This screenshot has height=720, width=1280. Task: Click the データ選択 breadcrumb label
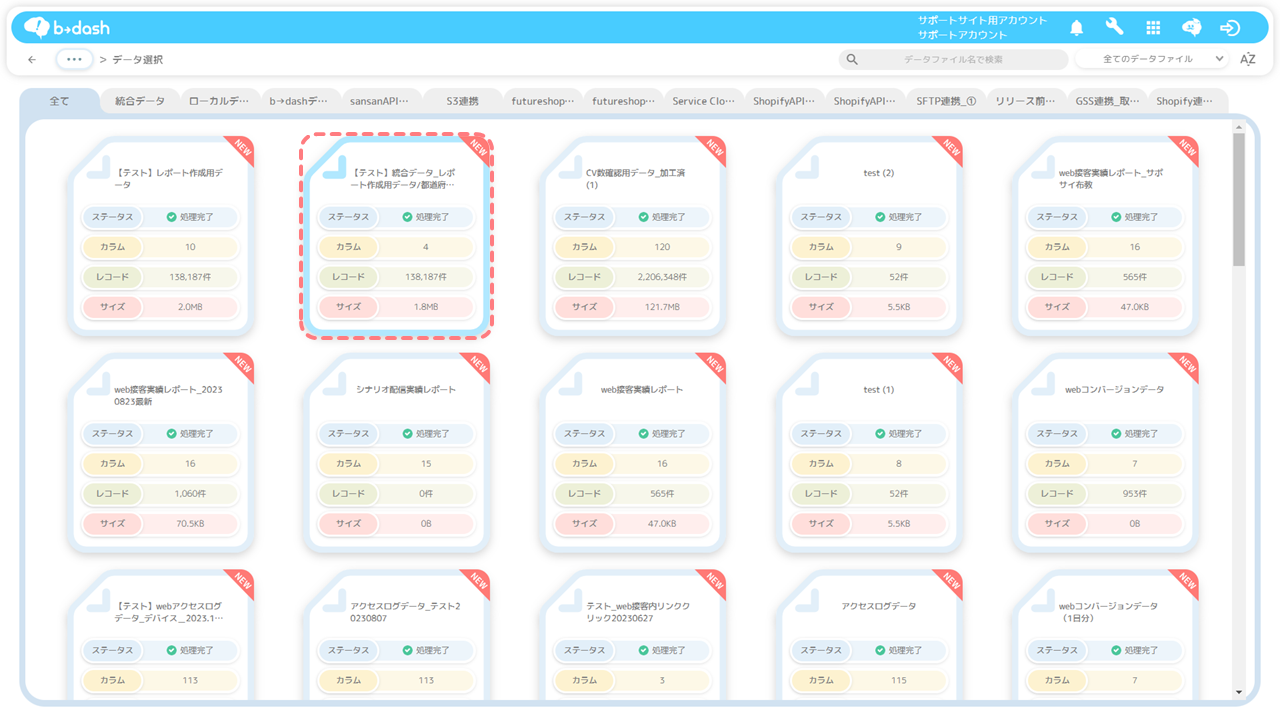(137, 60)
